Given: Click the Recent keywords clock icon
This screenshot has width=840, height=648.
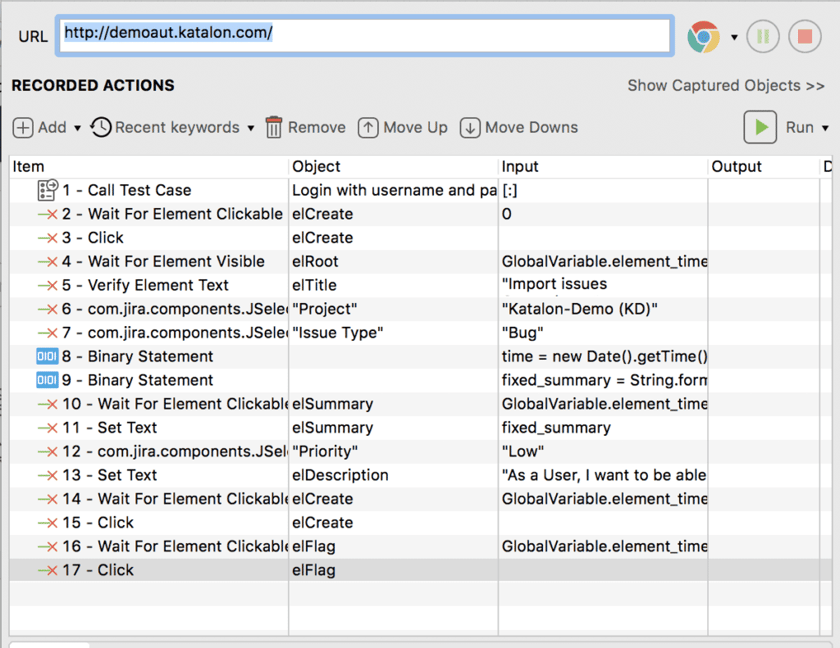Looking at the screenshot, I should point(101,127).
